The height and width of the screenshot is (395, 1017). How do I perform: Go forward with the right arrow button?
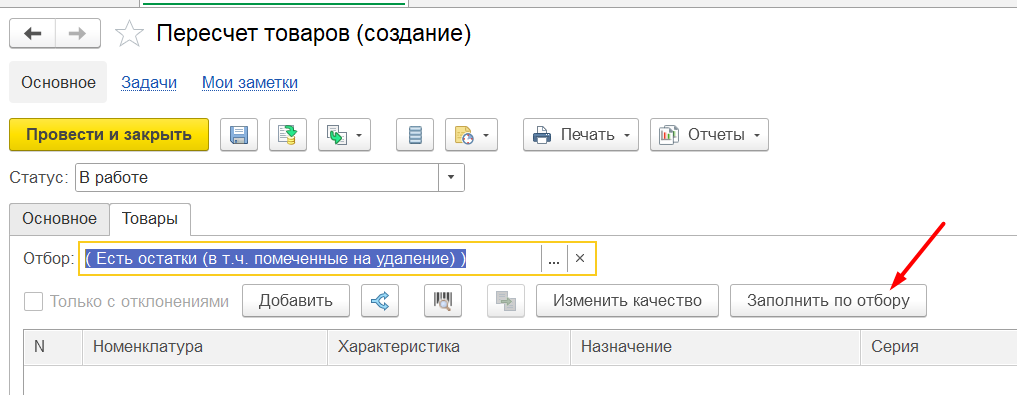(78, 34)
